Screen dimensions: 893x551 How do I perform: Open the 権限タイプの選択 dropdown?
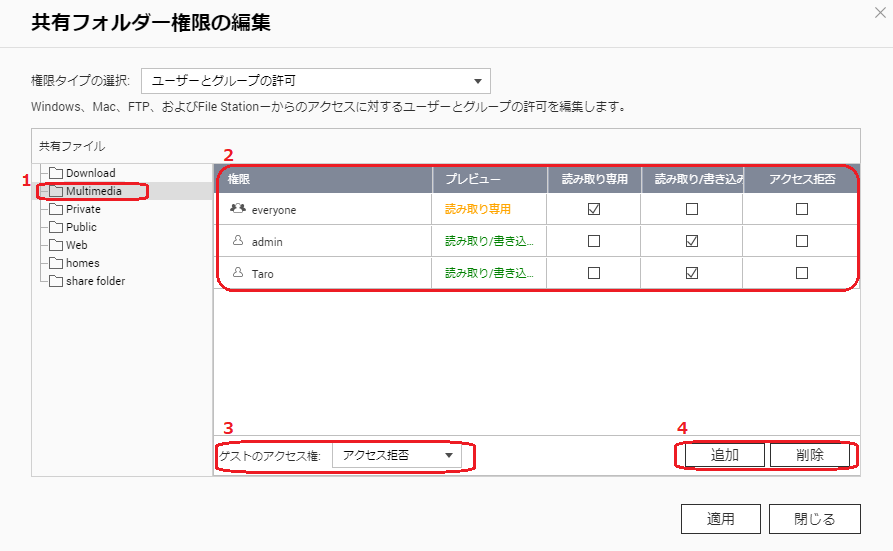tap(316, 81)
